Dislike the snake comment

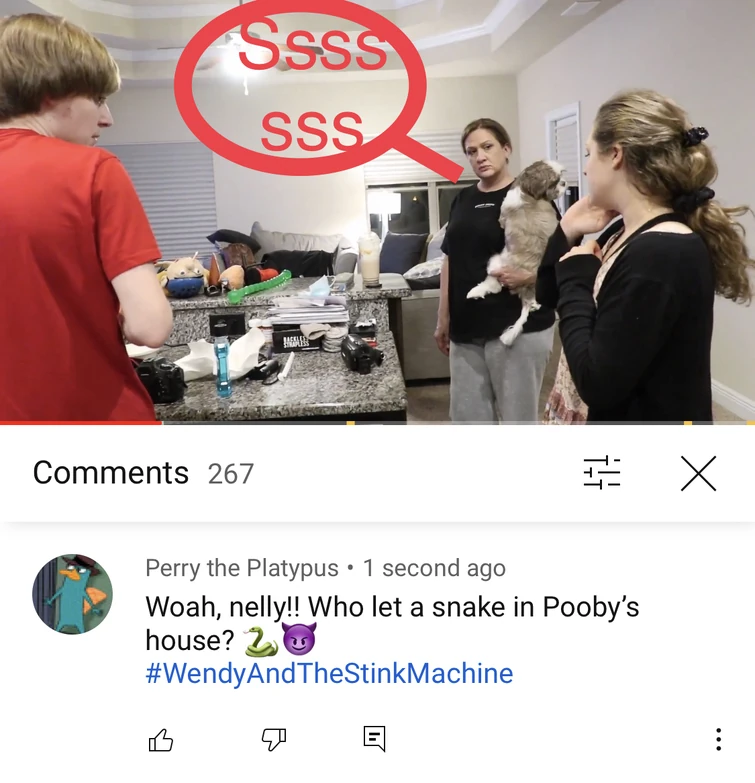tap(274, 740)
